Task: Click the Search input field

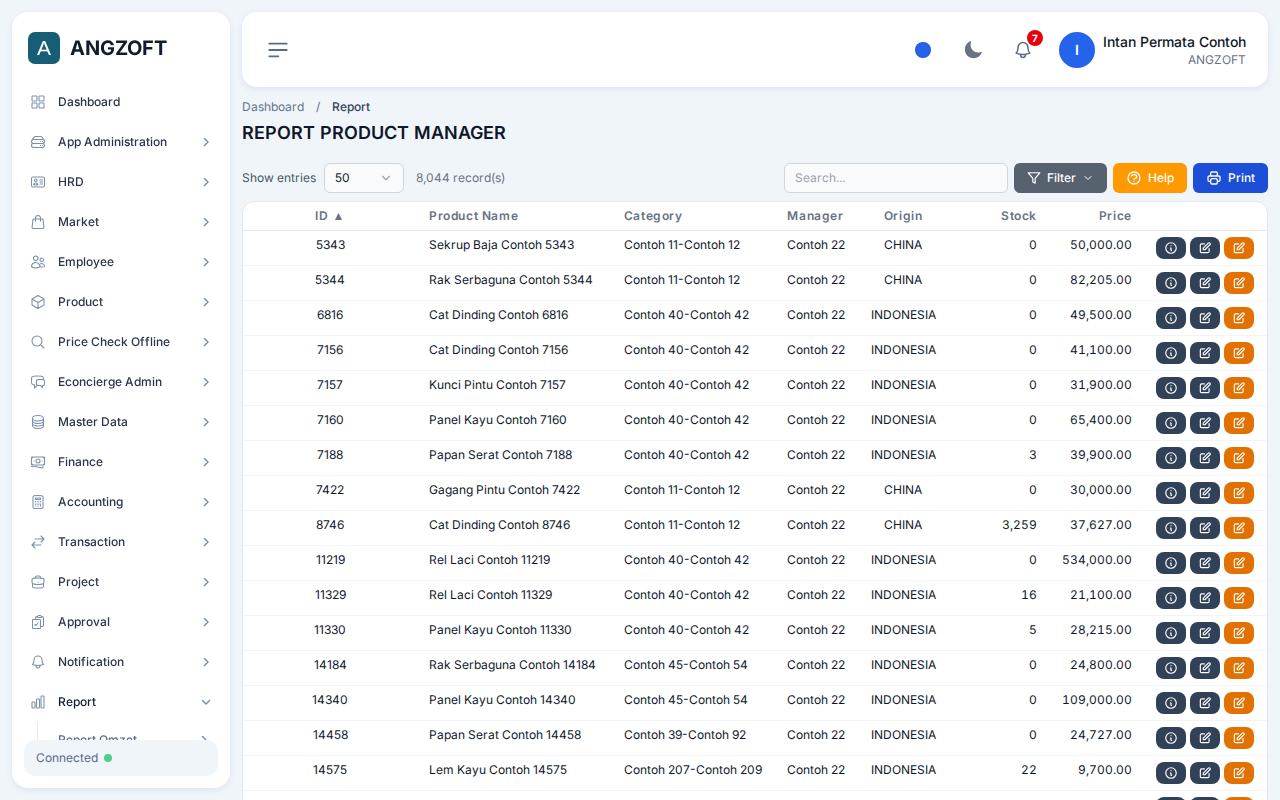Action: [896, 178]
